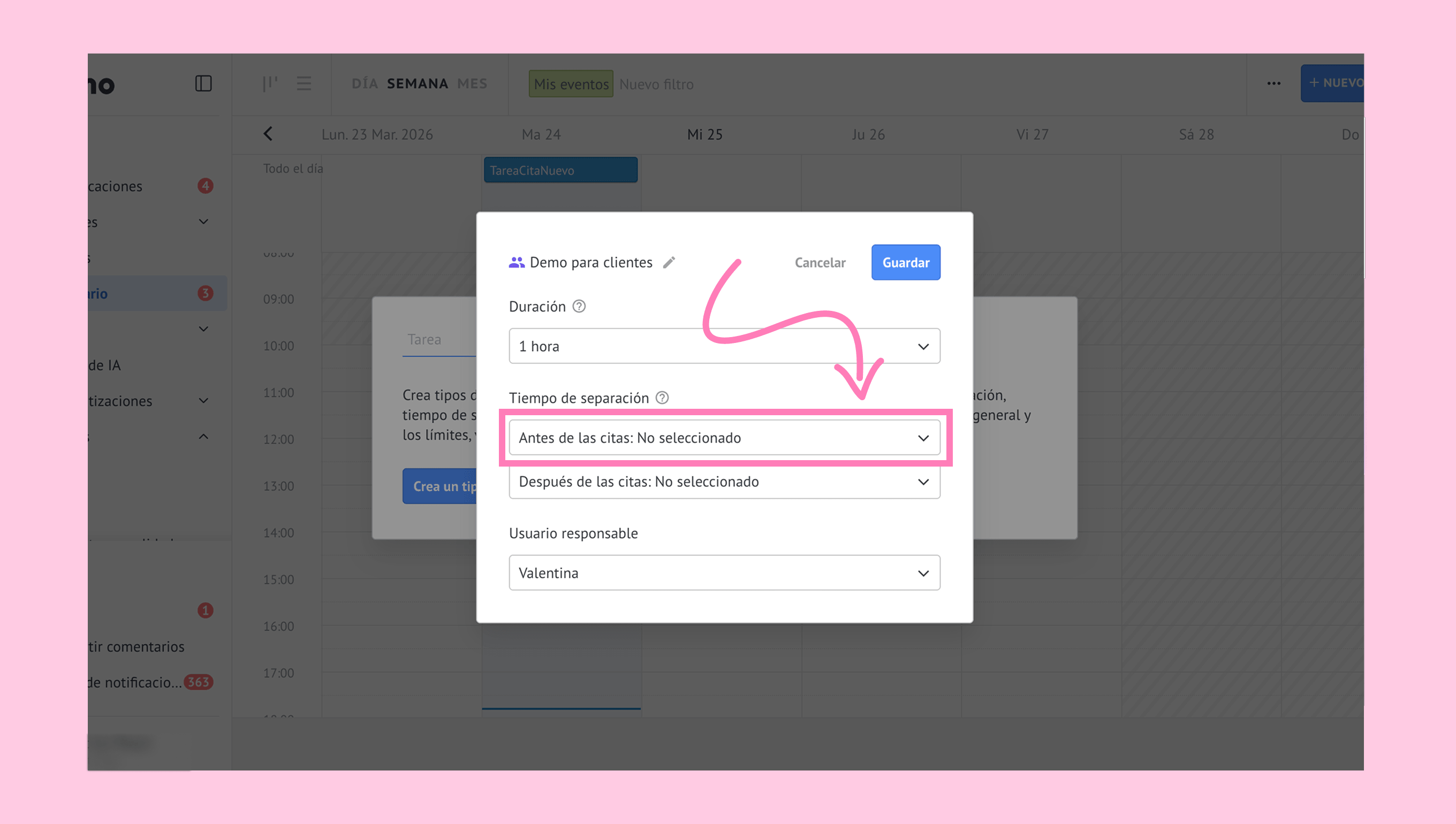This screenshot has height=824, width=1456.
Task: Open the Antes de las citas dropdown
Action: coord(724,438)
